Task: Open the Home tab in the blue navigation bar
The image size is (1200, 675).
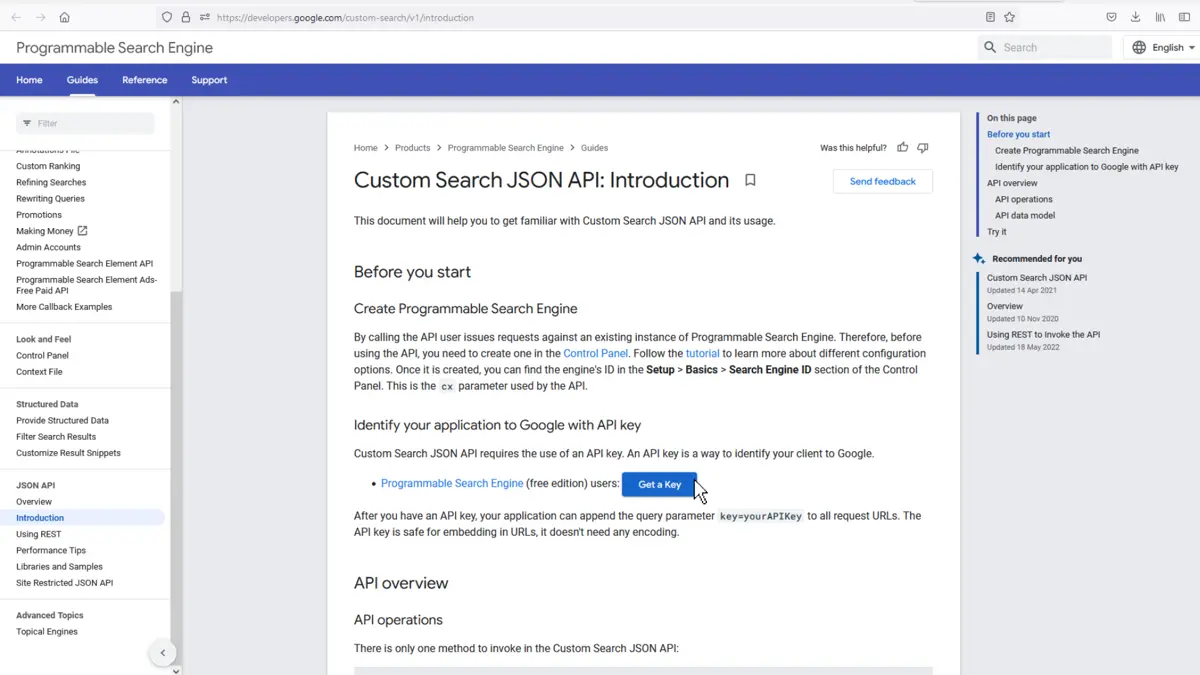Action: click(29, 80)
